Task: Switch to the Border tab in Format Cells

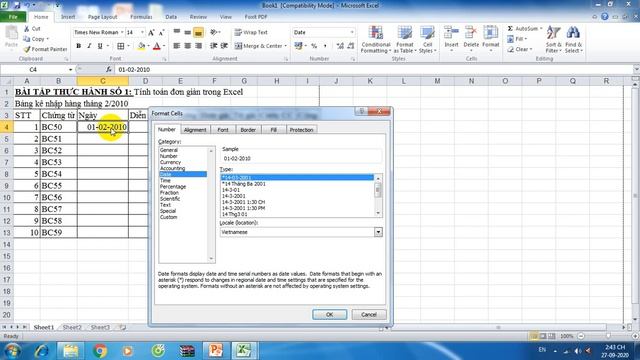Action: (x=248, y=130)
